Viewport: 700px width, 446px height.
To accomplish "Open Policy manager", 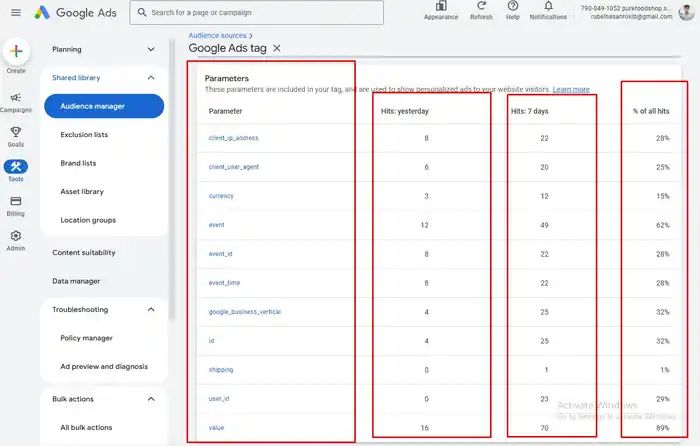I will (86, 338).
